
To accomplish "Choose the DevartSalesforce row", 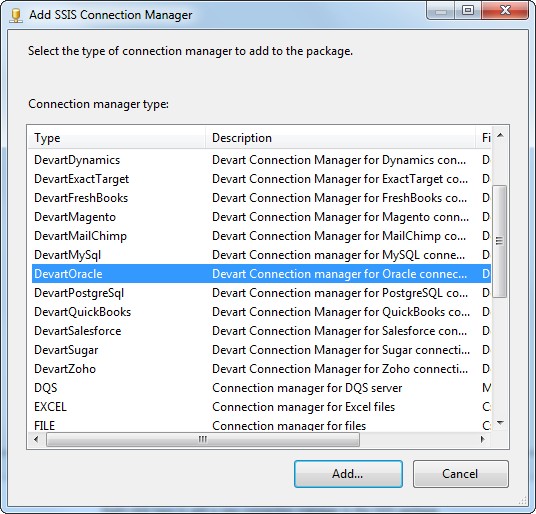I will tap(262, 331).
